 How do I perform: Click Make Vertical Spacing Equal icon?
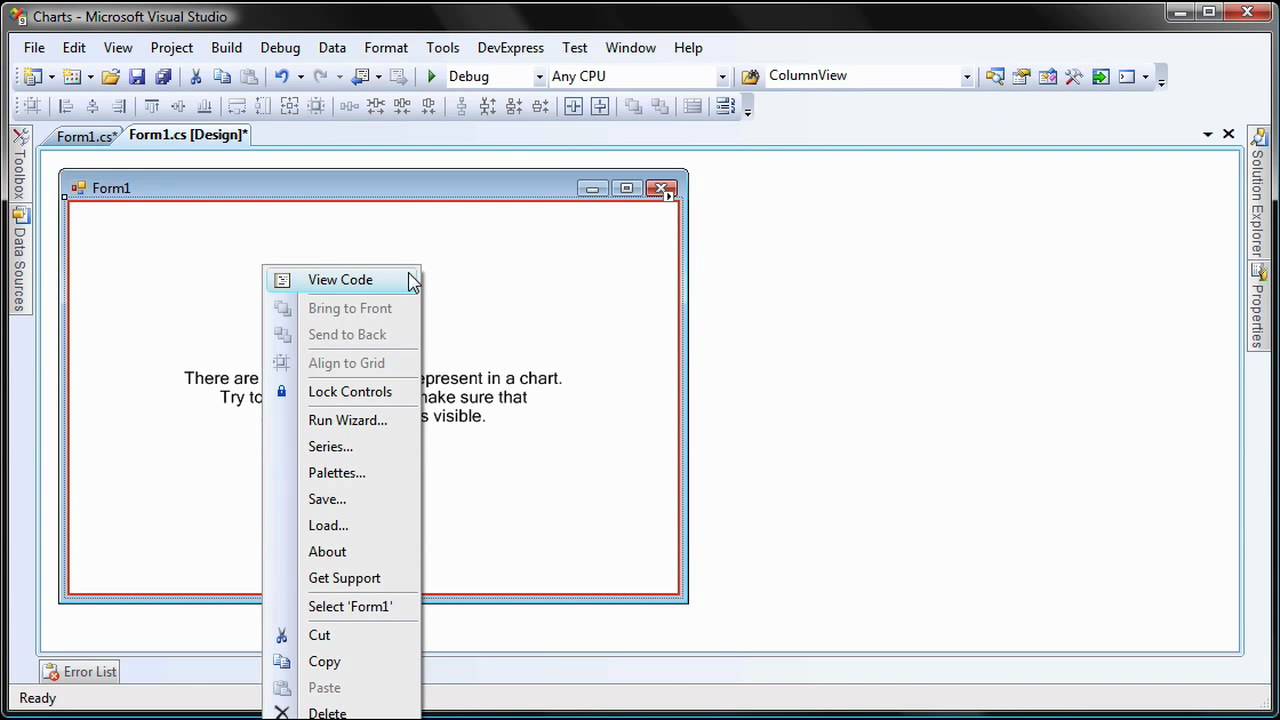tap(462, 106)
